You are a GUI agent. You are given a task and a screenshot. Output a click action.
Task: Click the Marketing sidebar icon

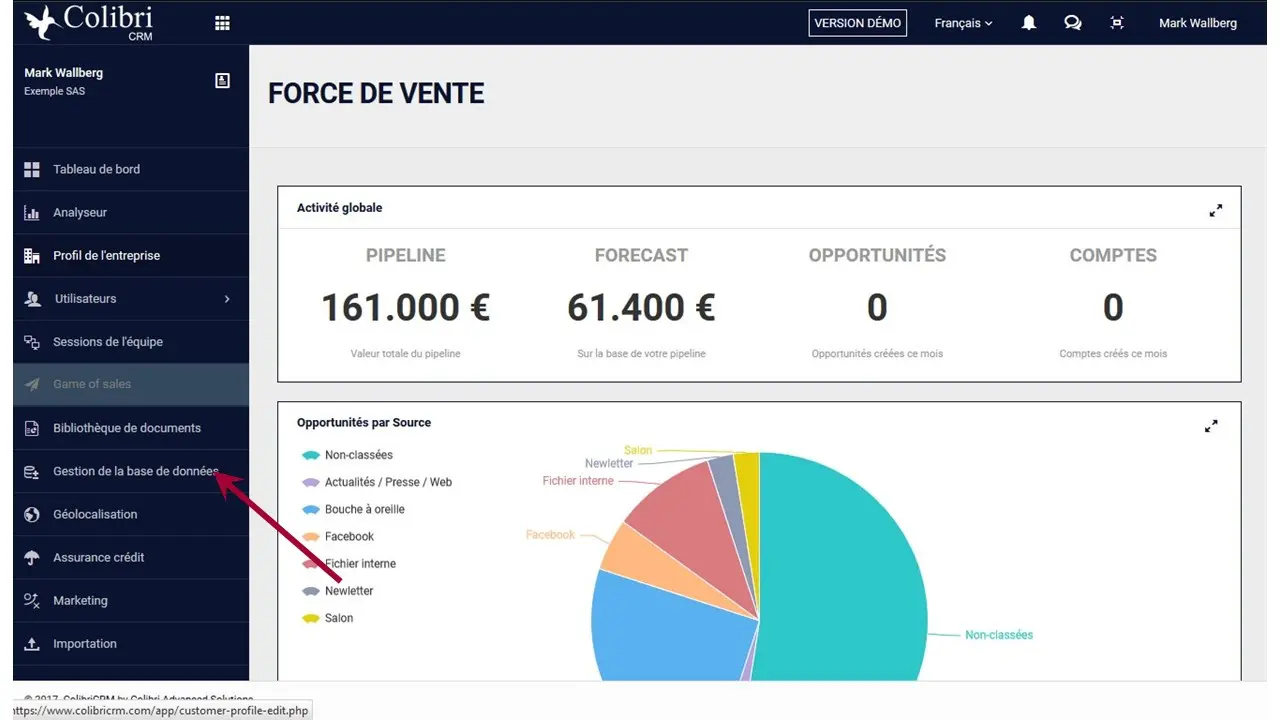32,601
